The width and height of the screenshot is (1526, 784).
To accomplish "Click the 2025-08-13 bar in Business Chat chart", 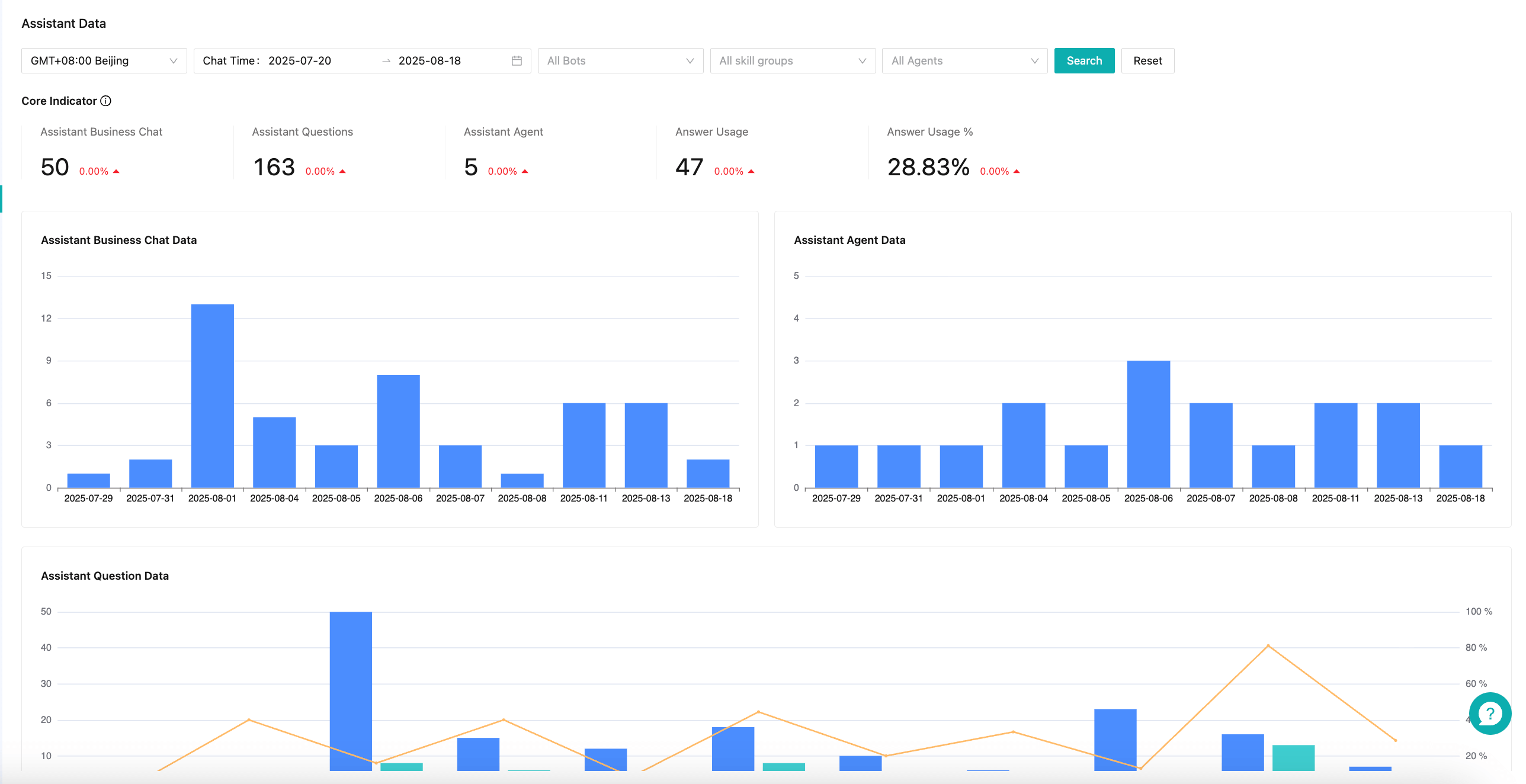I will coord(646,445).
